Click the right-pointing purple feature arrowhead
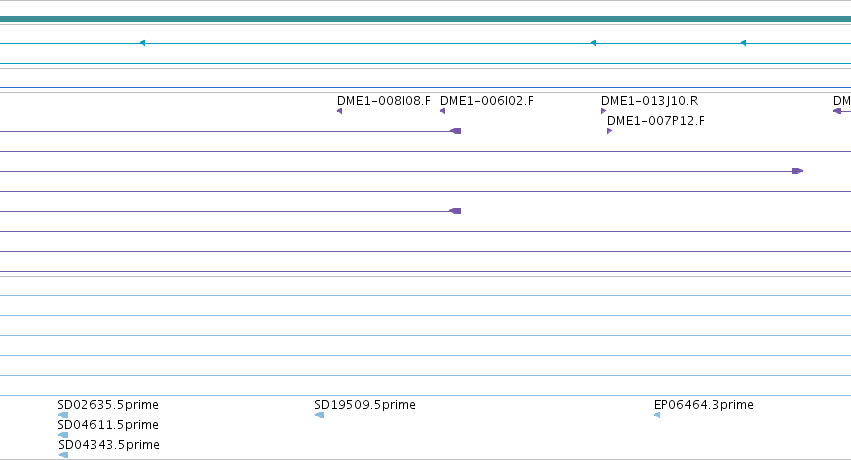The width and height of the screenshot is (851, 460). point(797,171)
